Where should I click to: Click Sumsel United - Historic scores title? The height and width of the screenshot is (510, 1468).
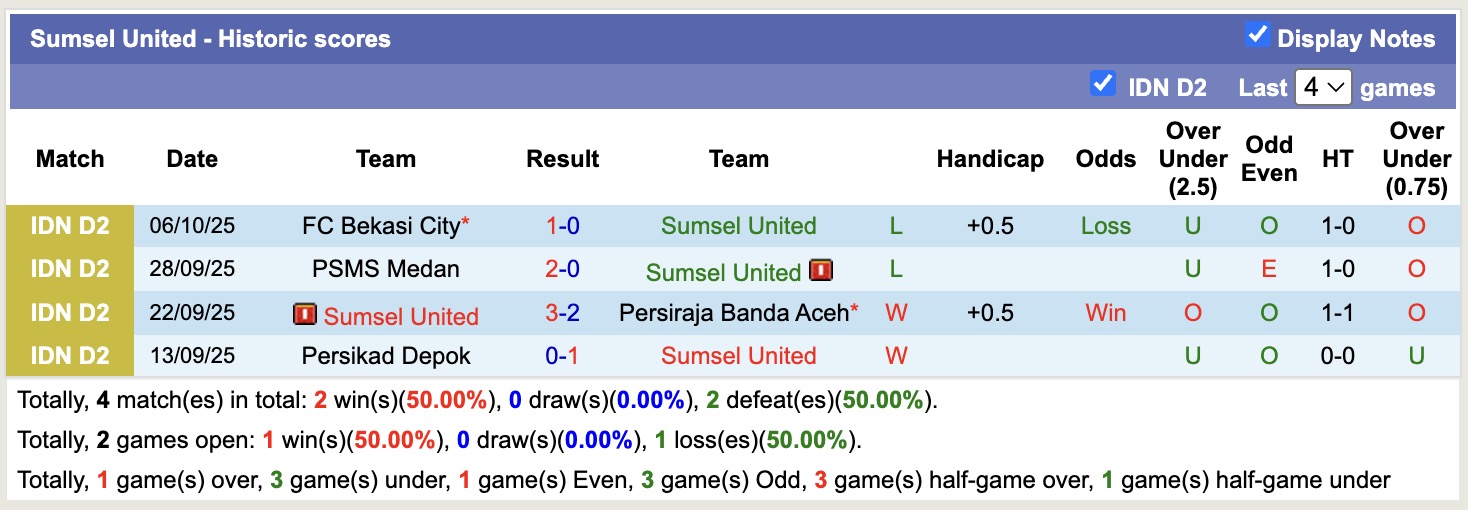[x=210, y=39]
